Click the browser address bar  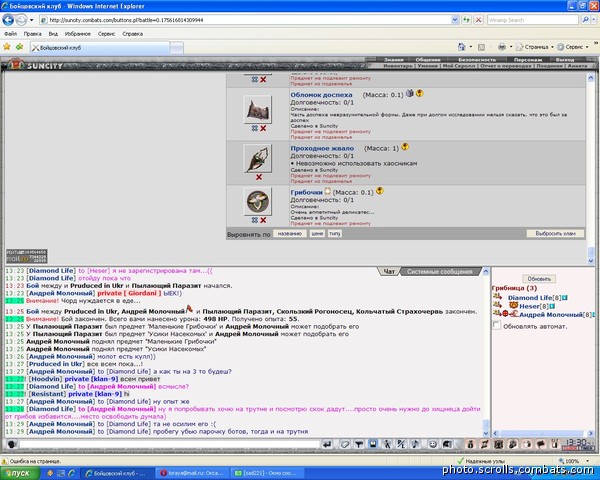click(250, 19)
